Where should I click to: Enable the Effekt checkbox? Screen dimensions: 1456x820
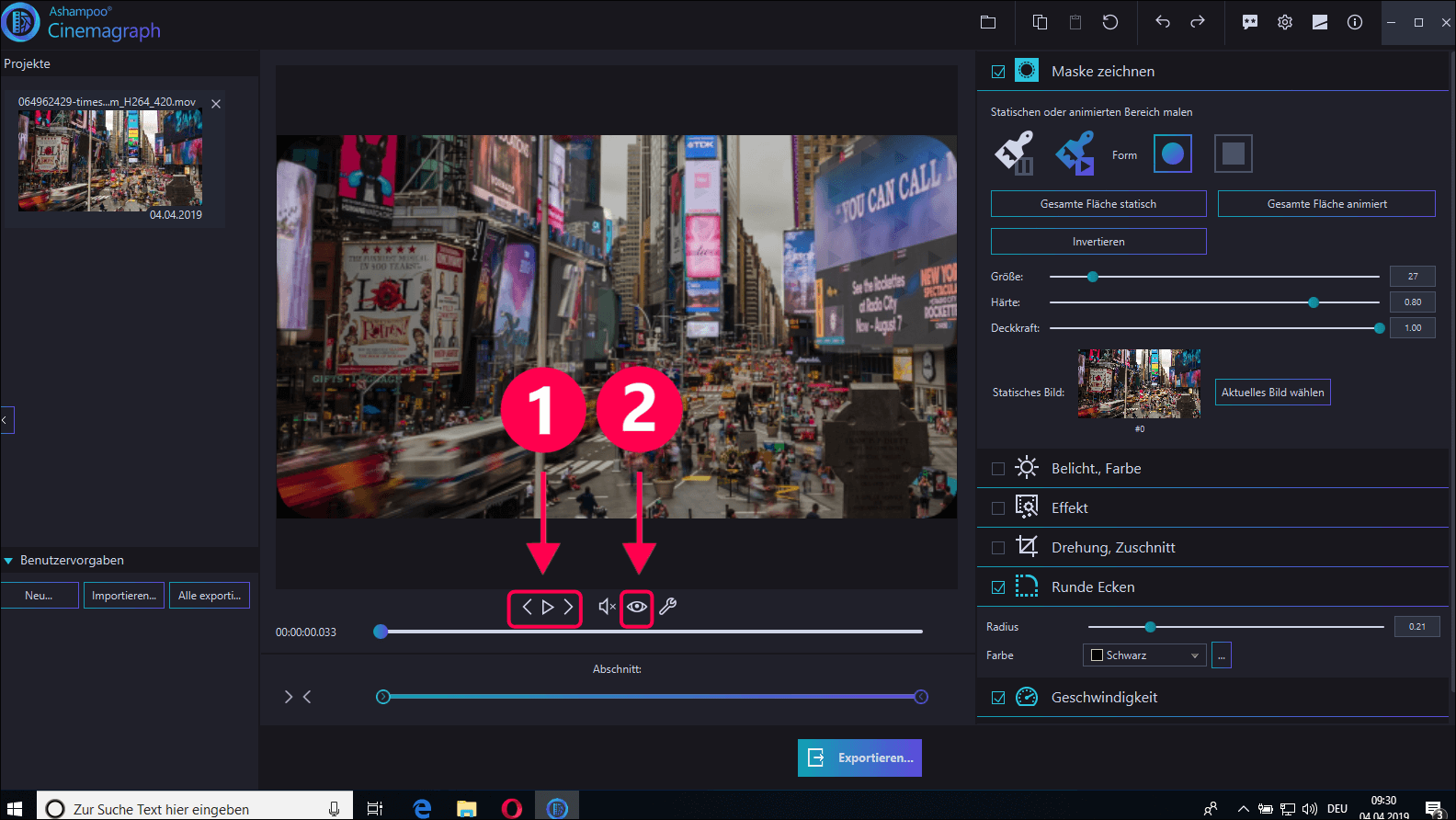tap(998, 508)
